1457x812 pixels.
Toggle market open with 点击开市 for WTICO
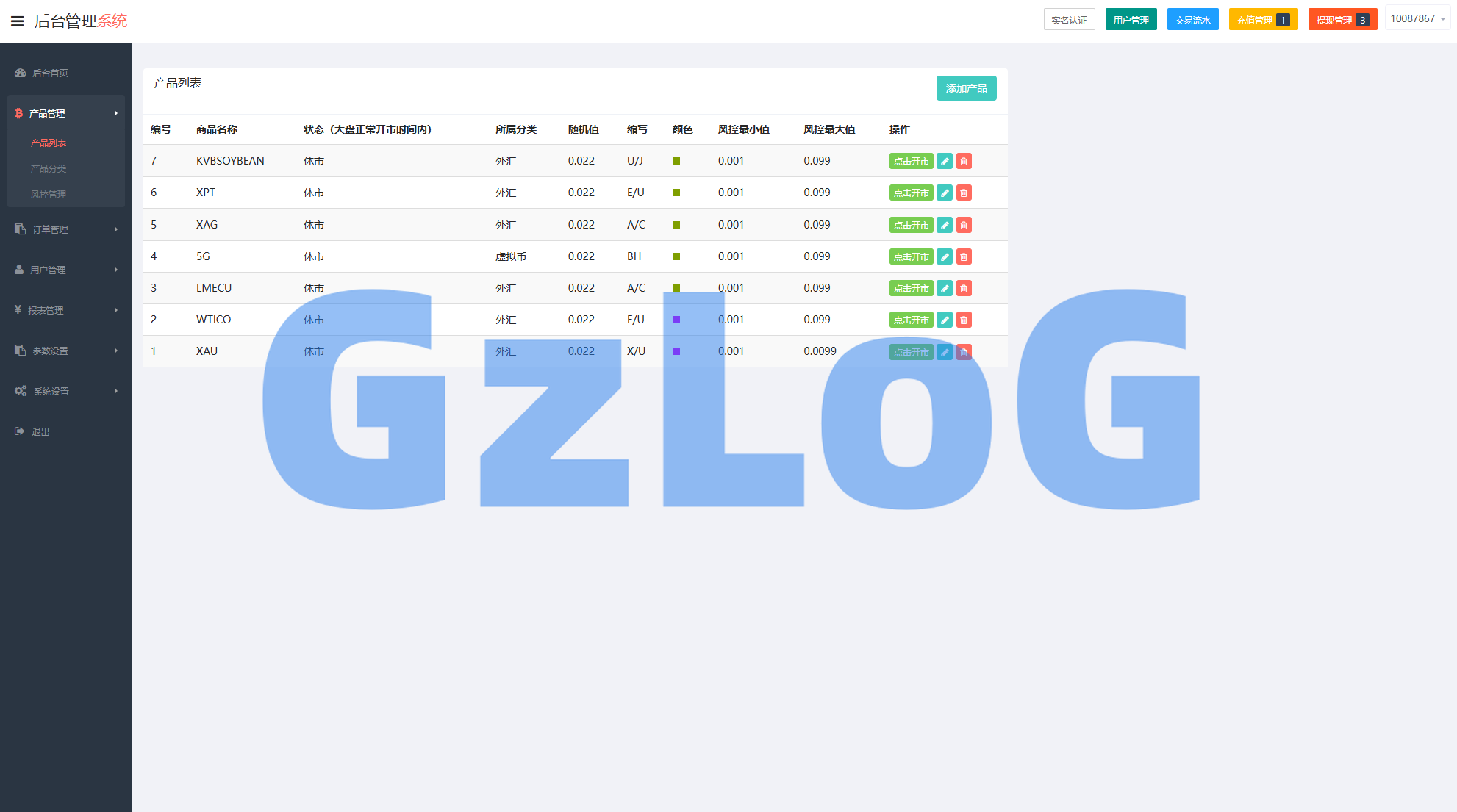point(911,320)
